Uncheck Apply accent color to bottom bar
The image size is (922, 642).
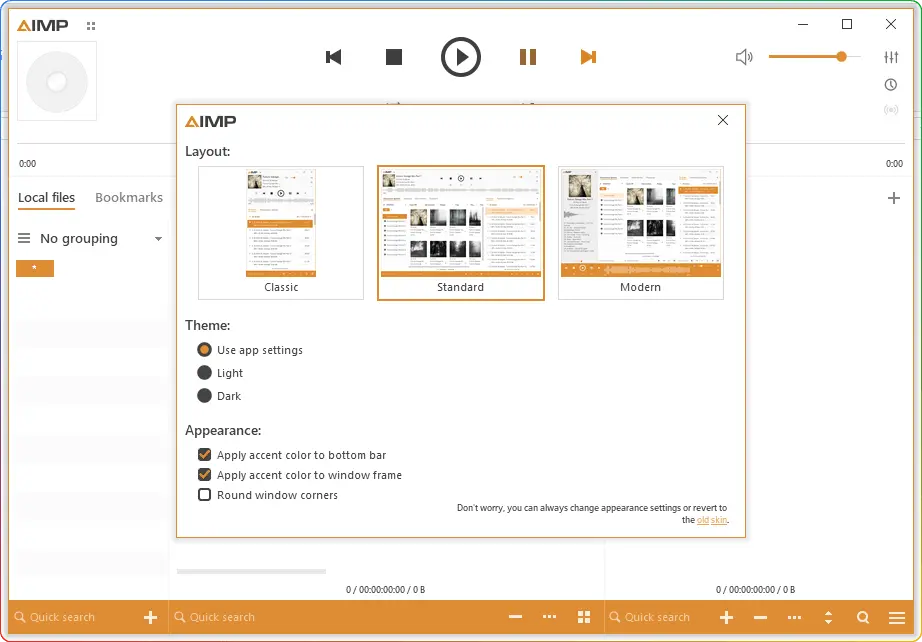(x=205, y=455)
